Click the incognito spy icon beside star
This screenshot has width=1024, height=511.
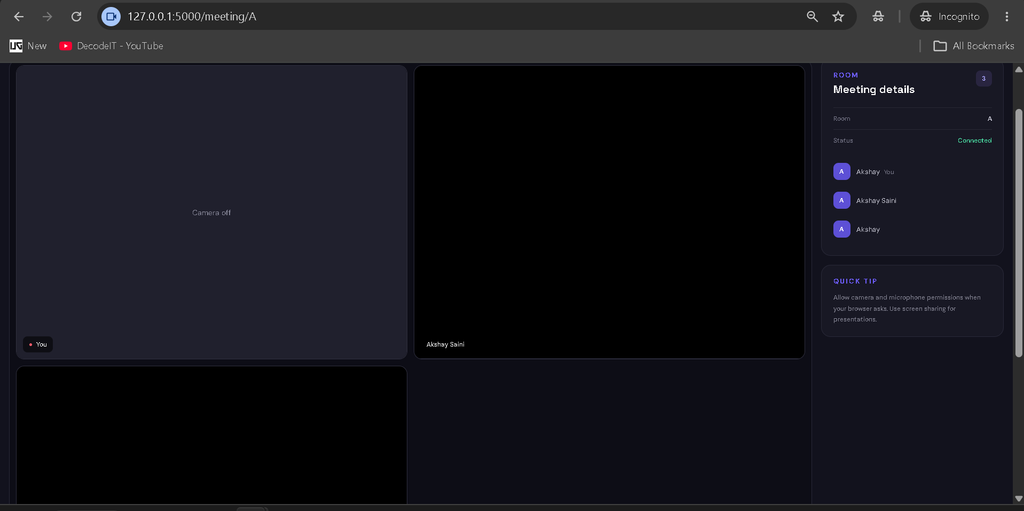878,17
